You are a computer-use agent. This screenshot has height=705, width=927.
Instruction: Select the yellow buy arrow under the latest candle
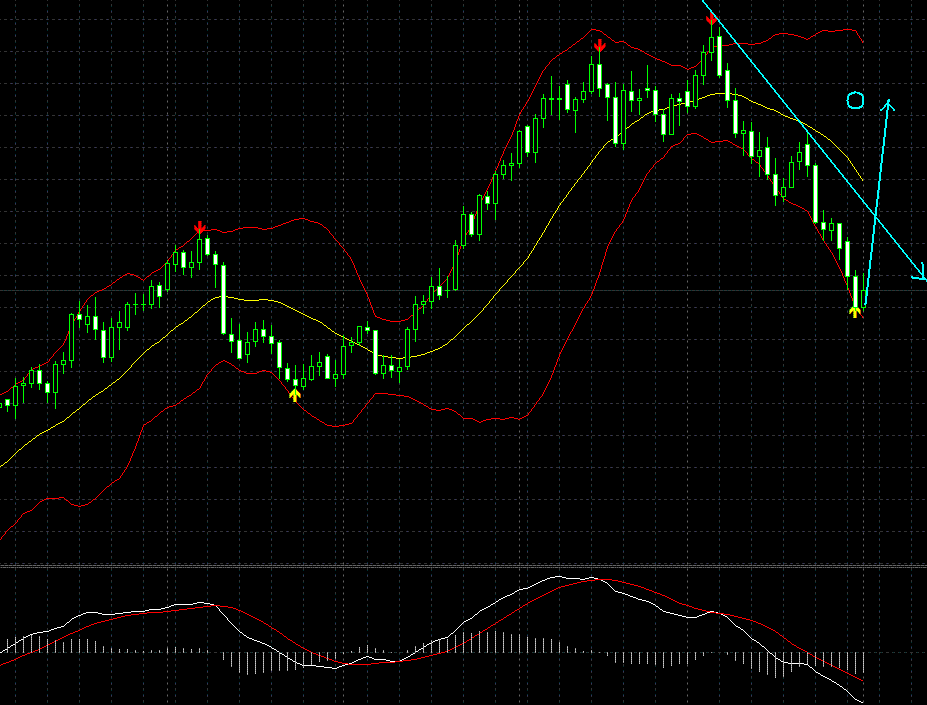click(x=854, y=312)
